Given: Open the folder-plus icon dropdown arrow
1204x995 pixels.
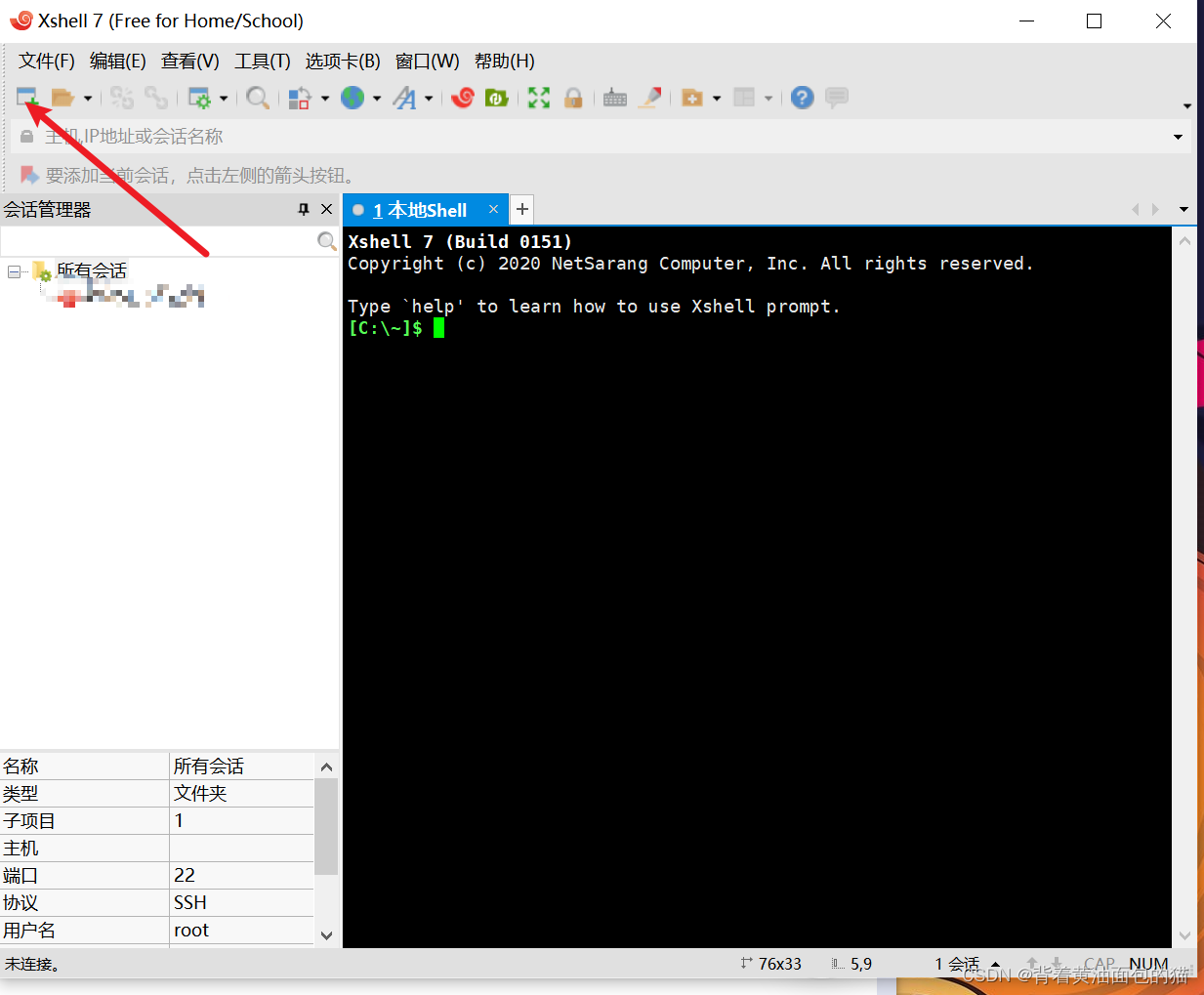Looking at the screenshot, I should [717, 99].
